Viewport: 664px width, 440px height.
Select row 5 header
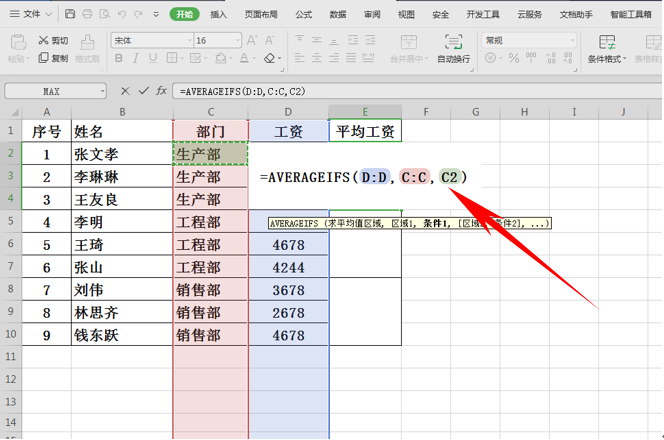tap(11, 221)
